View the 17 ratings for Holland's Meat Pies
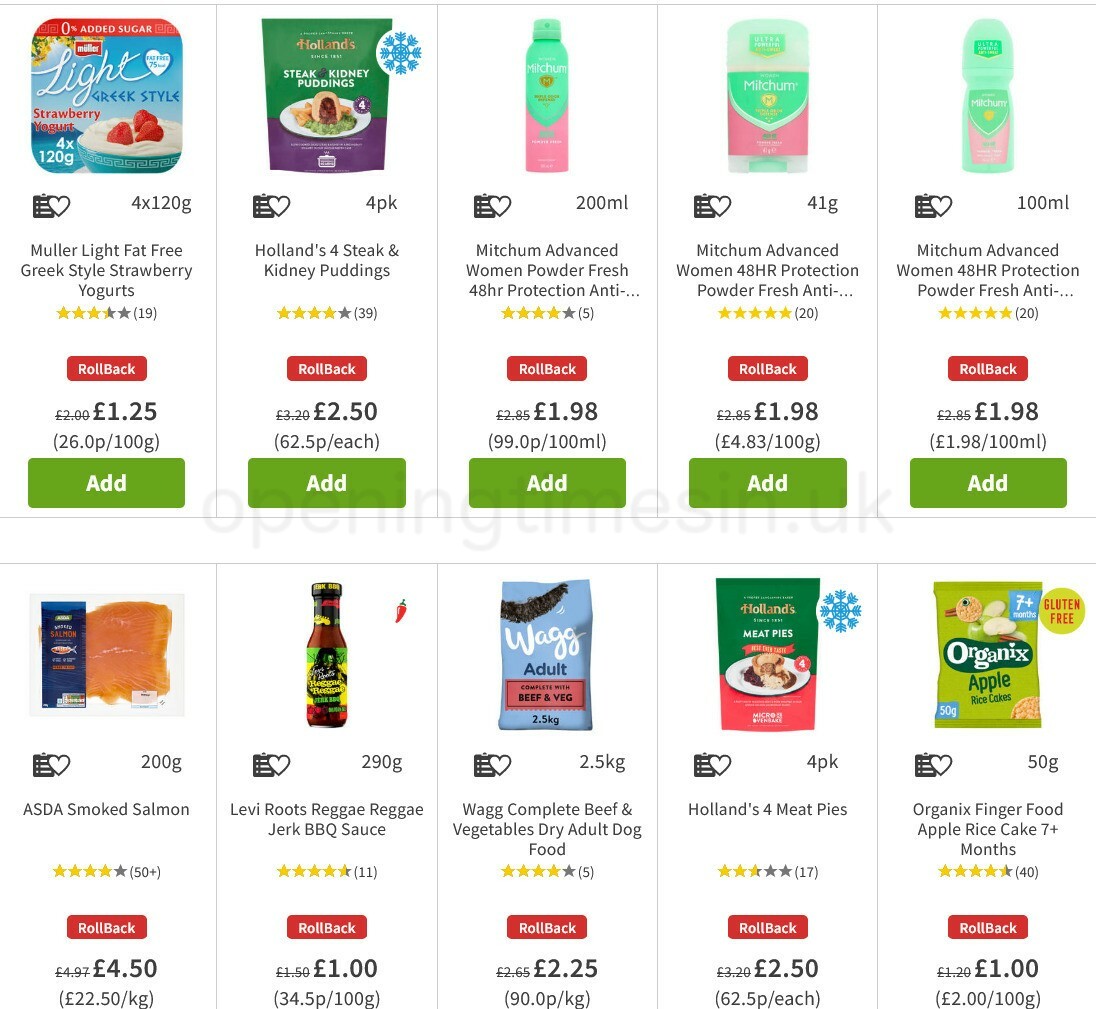 767,871
